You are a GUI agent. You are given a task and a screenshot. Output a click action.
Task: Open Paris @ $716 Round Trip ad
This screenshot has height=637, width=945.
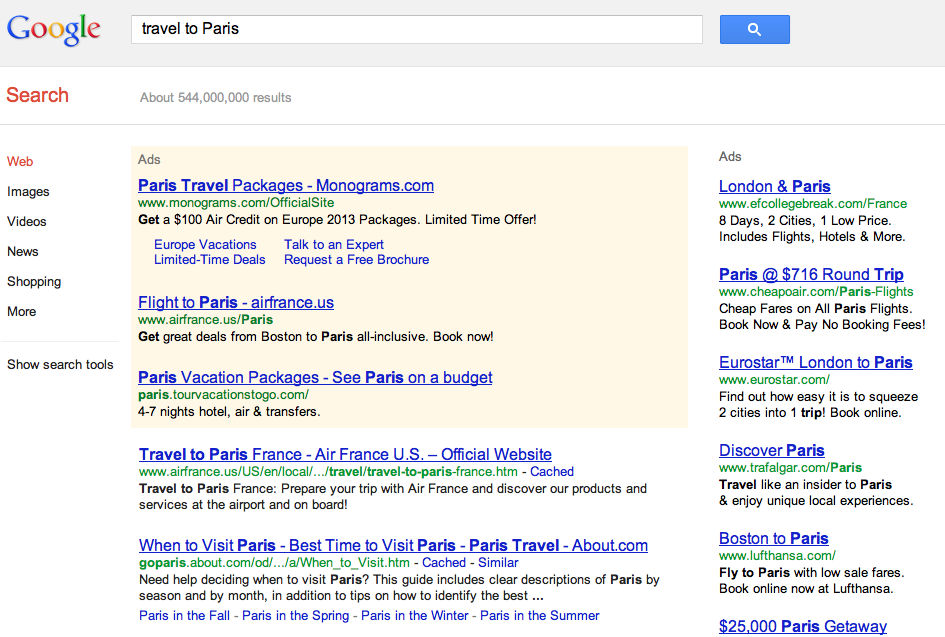tap(811, 275)
